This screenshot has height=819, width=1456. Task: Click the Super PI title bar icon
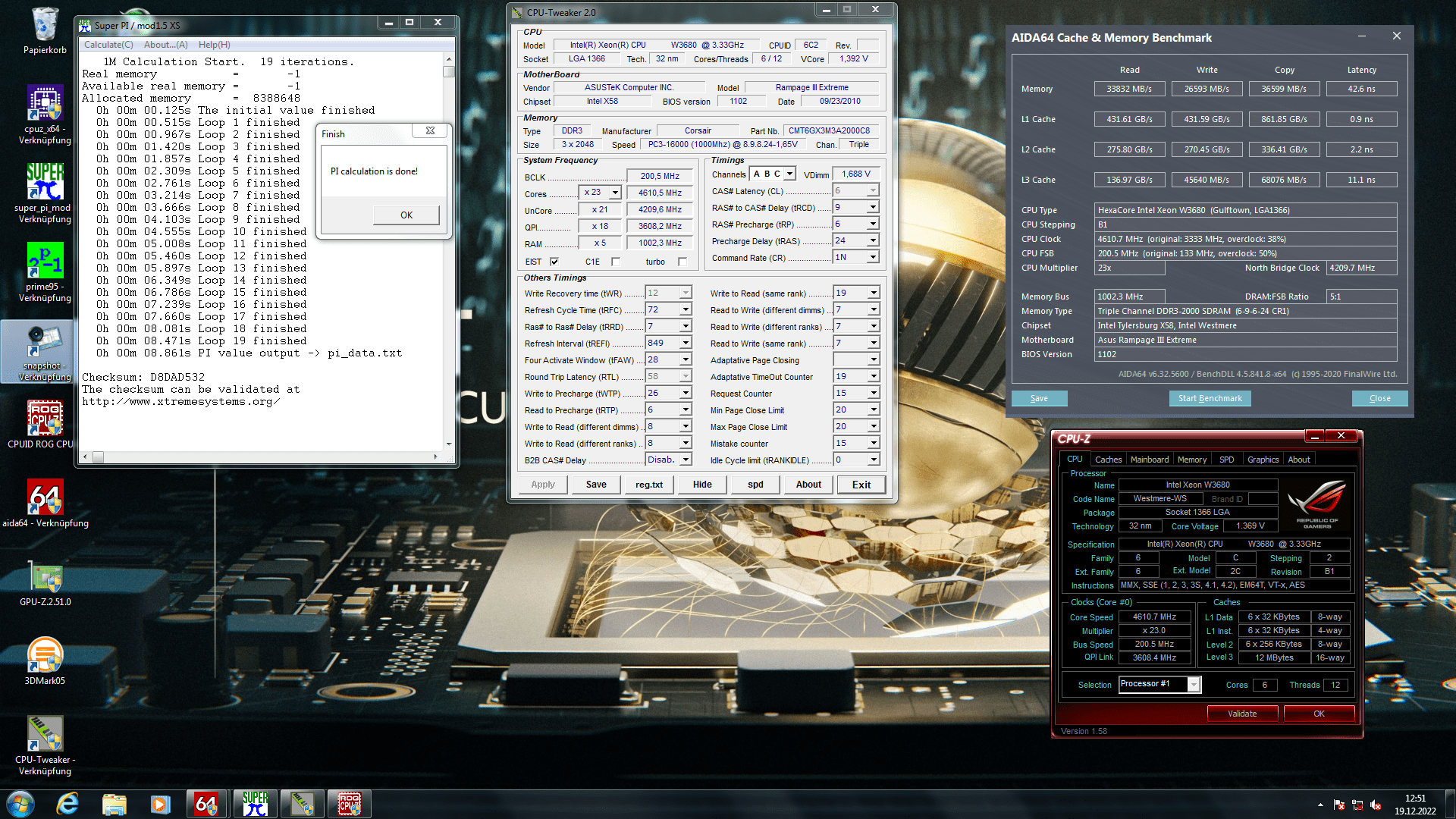pos(85,25)
